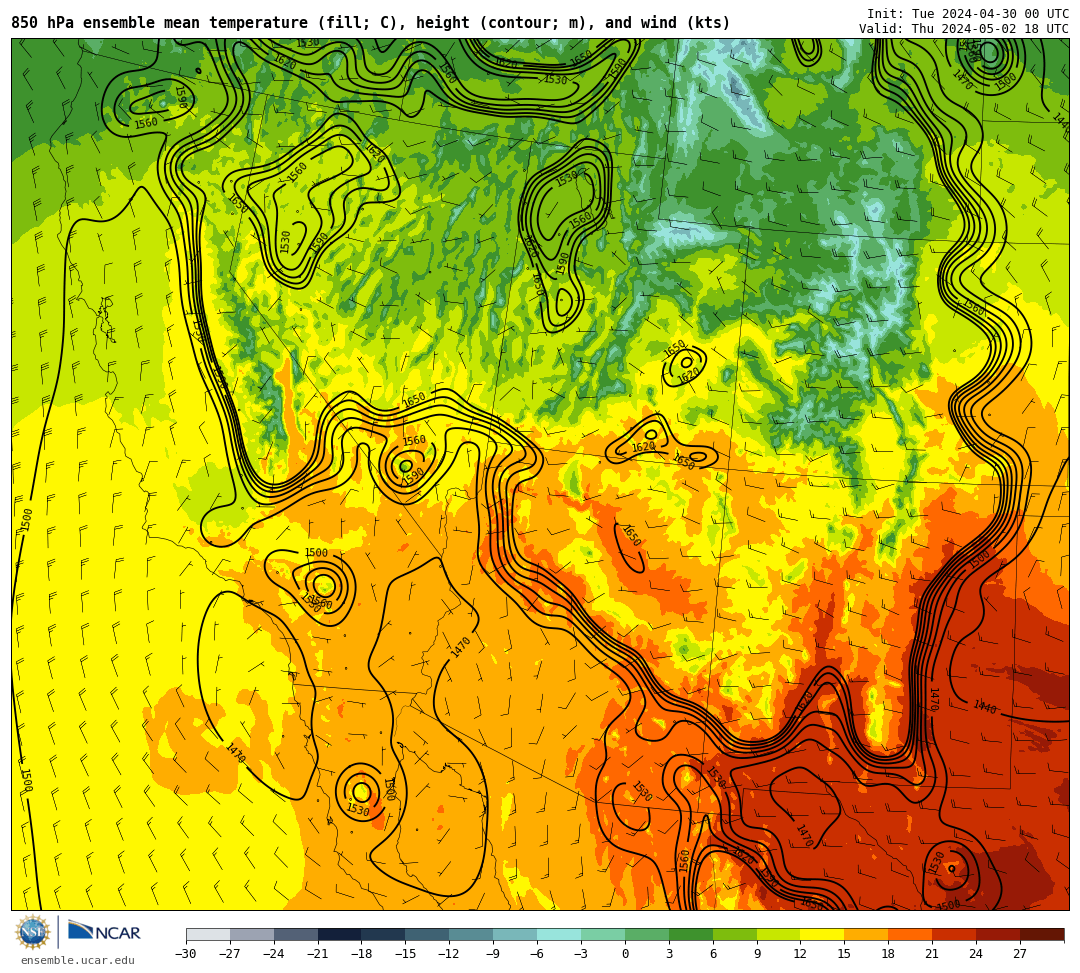Pick the red 21 to 24 colorbar segment

[x=954, y=934]
